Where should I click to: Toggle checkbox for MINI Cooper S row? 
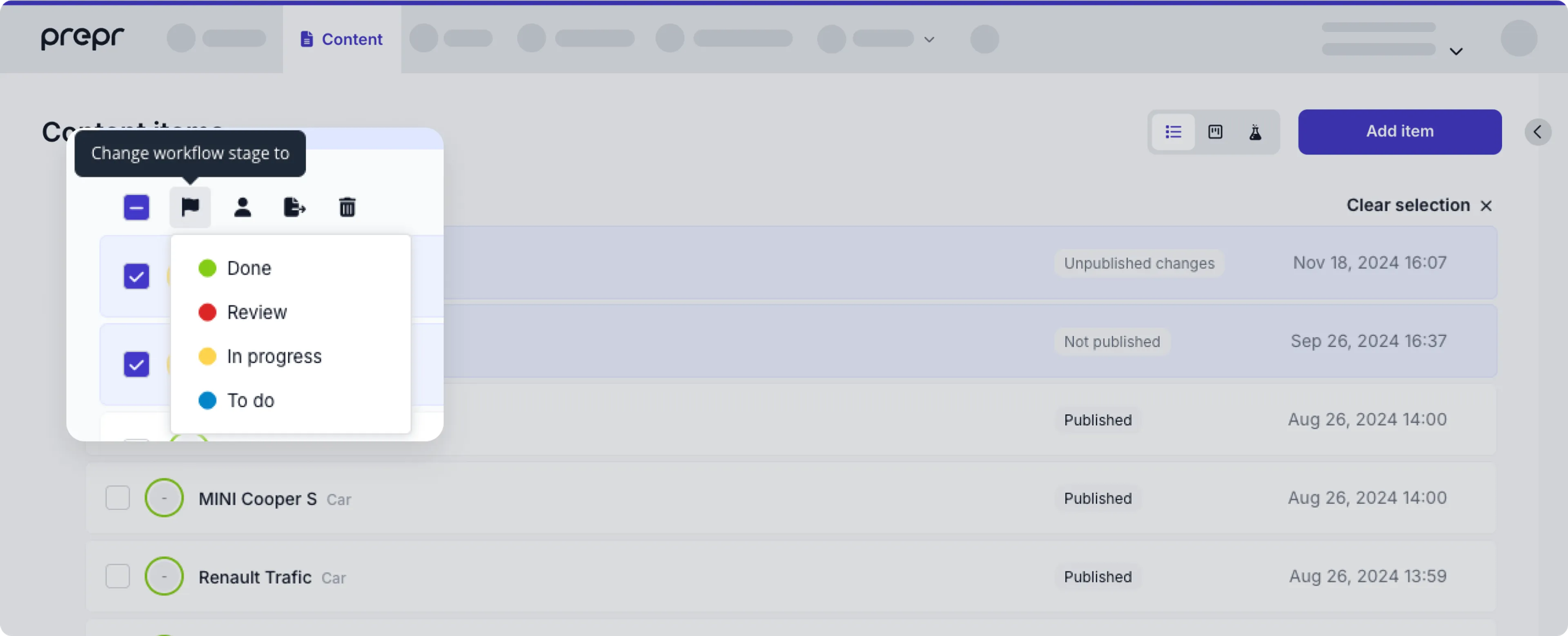[117, 498]
